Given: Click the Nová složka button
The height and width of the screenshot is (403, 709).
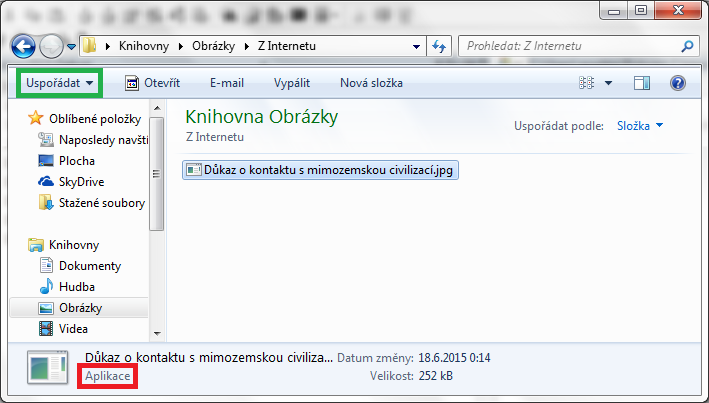Looking at the screenshot, I should tap(371, 83).
